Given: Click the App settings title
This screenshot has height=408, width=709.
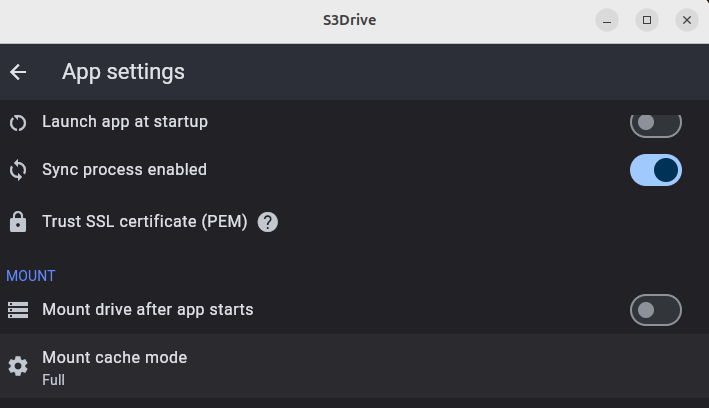Looking at the screenshot, I should (123, 72).
